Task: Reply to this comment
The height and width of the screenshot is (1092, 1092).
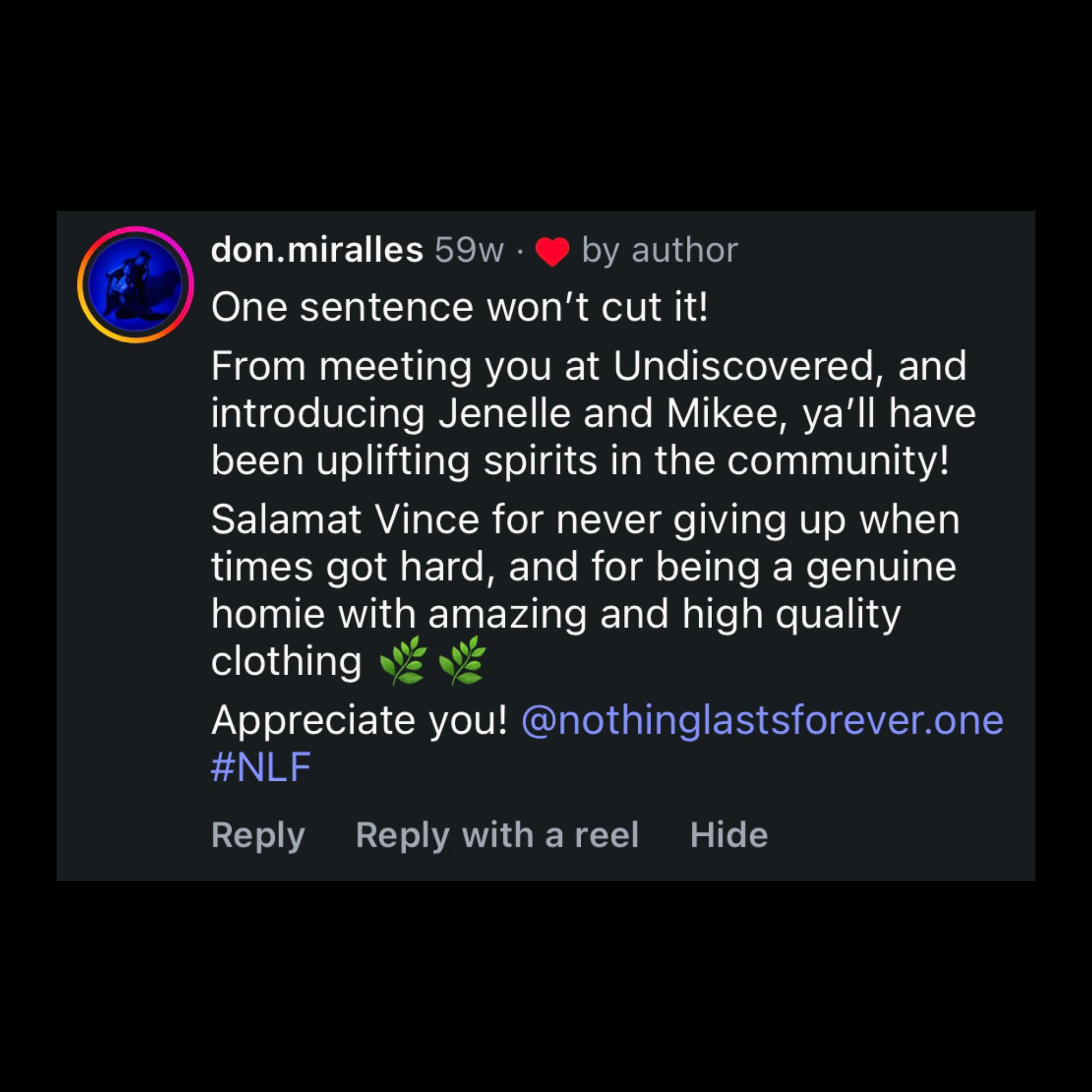Action: [x=258, y=836]
